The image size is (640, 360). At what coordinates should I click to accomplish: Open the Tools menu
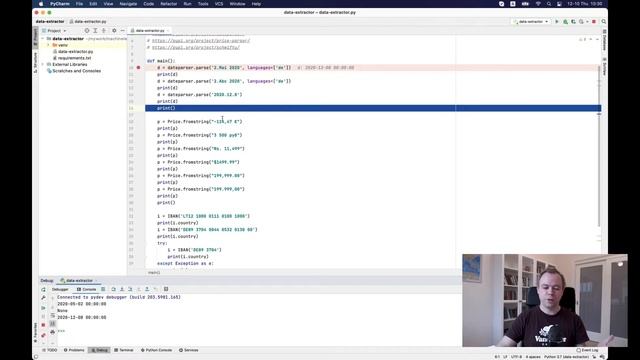tap(203, 4)
